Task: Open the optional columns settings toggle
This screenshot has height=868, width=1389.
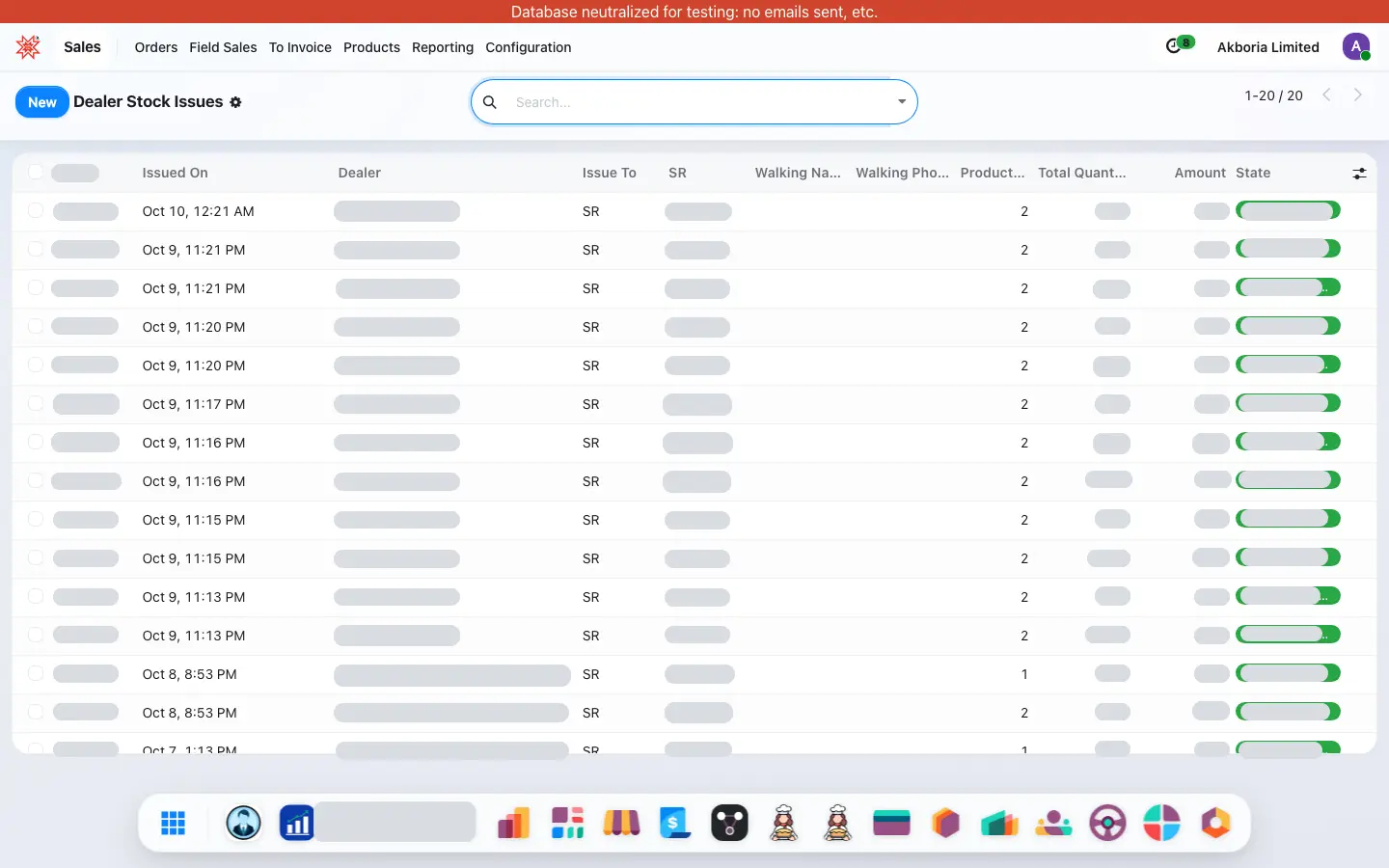Action: pos(1359,174)
